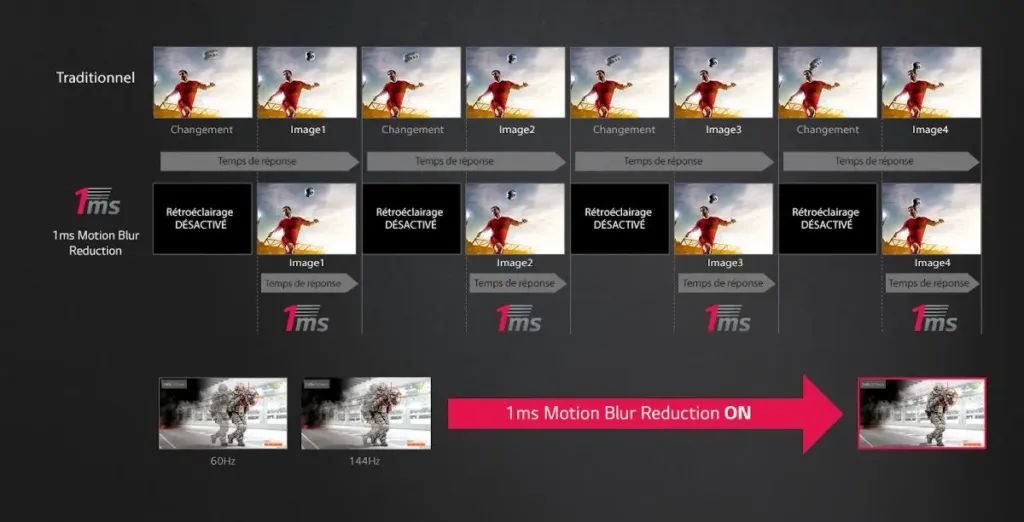This screenshot has height=522, width=1024.
Task: Open the 144Hz soldier thumbnail
Action: point(366,413)
